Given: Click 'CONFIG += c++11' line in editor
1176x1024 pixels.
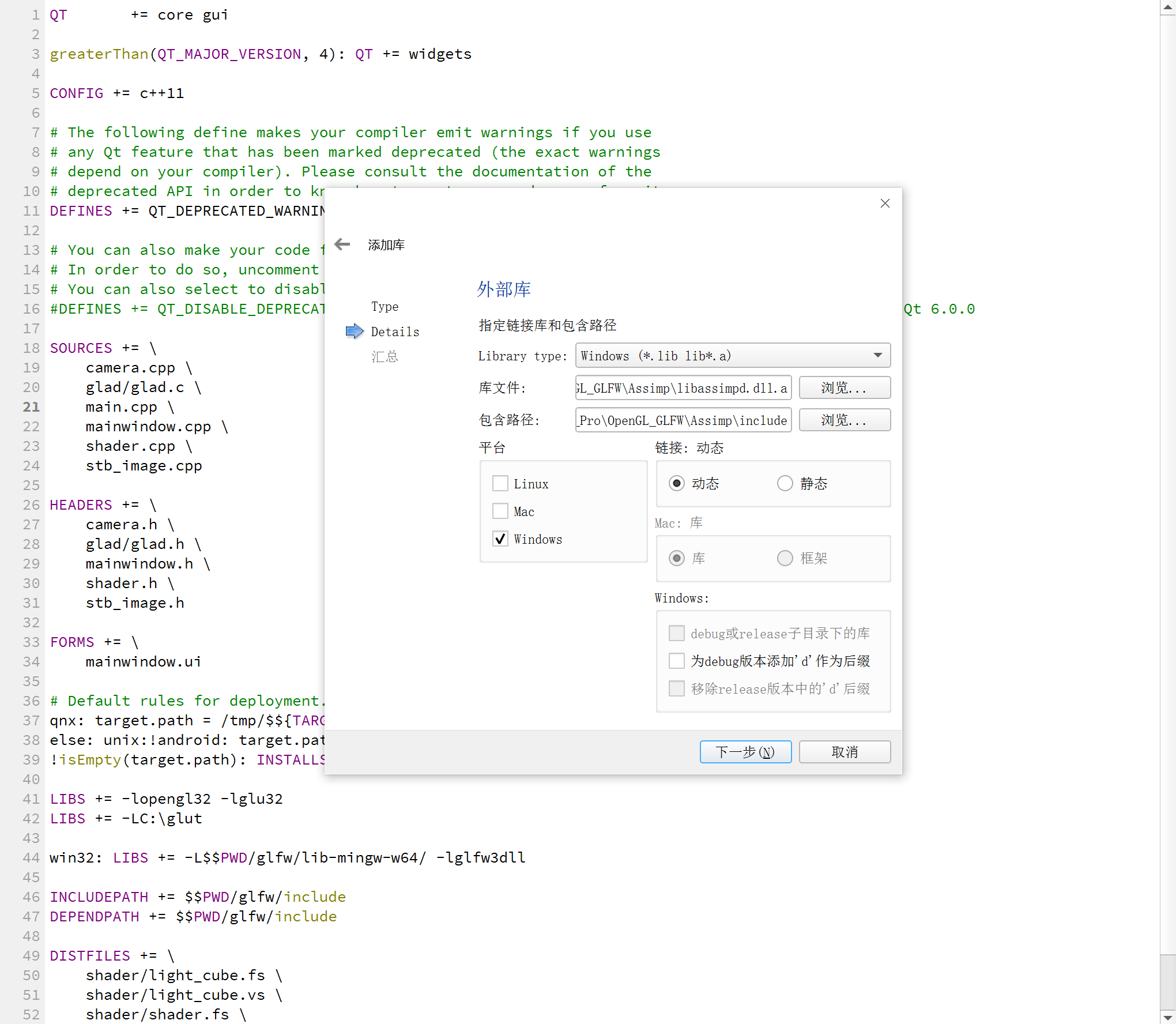Looking at the screenshot, I should tap(117, 93).
